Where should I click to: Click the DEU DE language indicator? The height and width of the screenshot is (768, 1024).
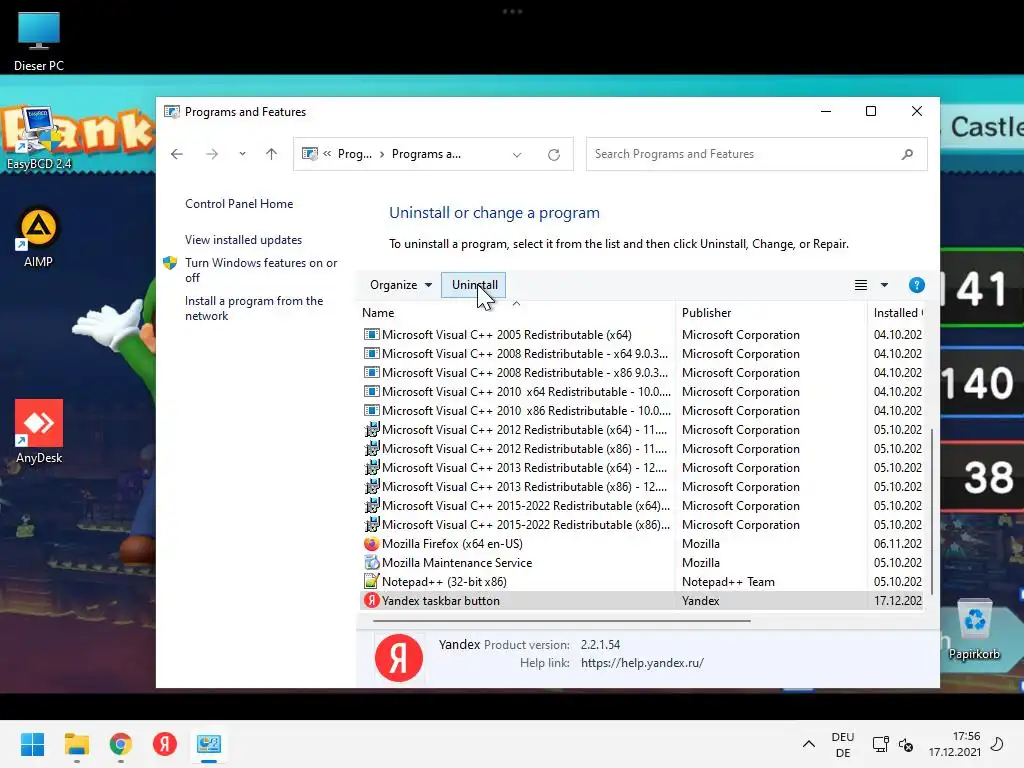pos(842,744)
